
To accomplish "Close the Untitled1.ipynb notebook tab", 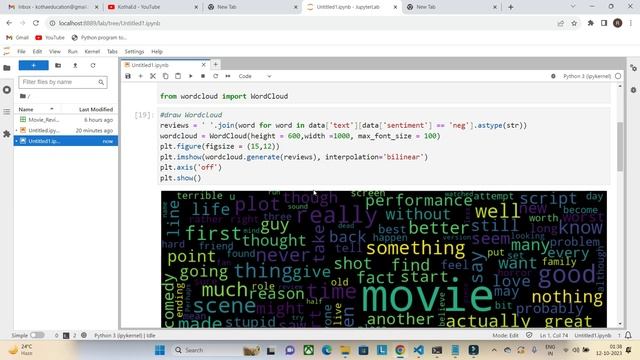I will point(203,65).
